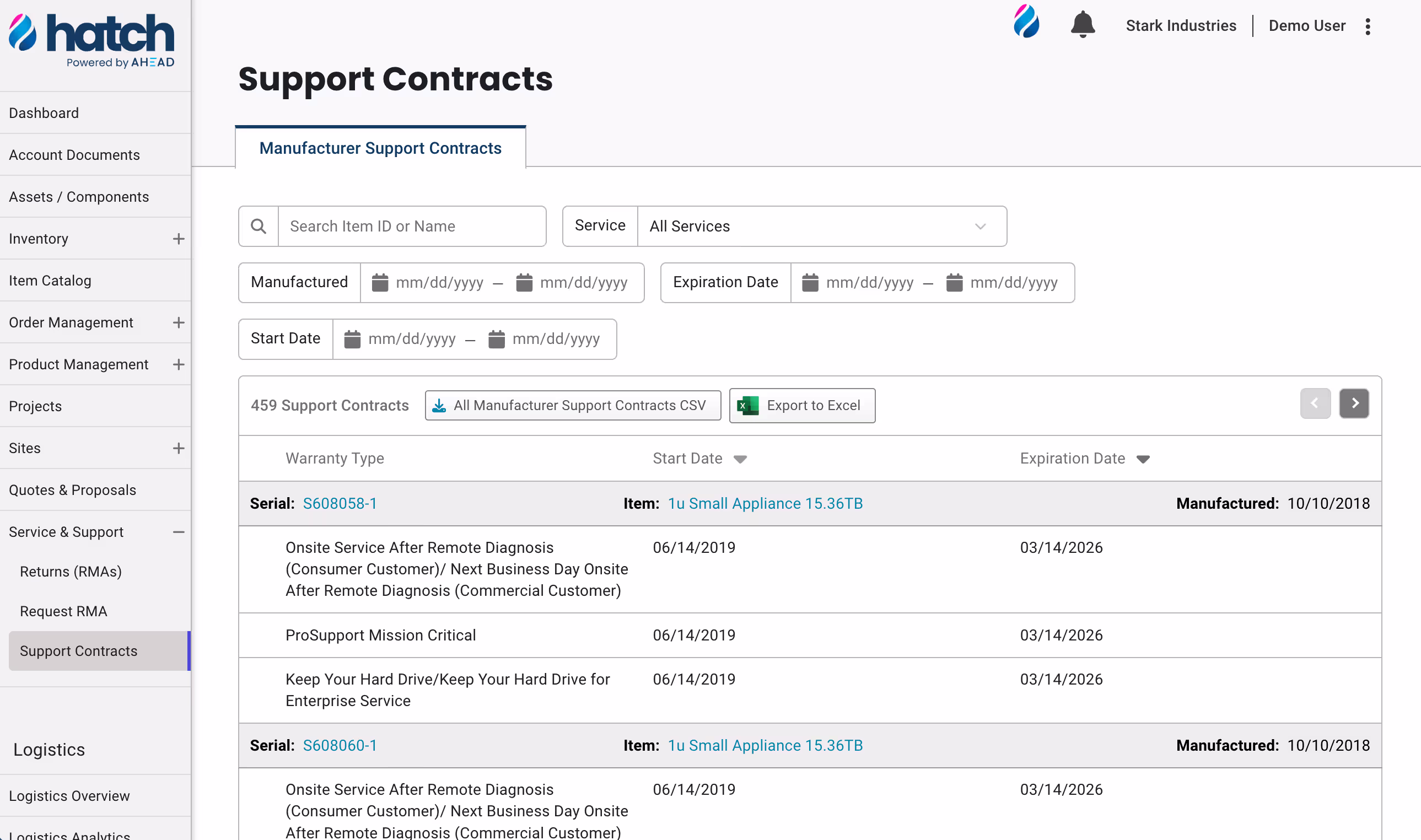Open serial S608058-1 link
The height and width of the screenshot is (840, 1421).
click(x=340, y=504)
